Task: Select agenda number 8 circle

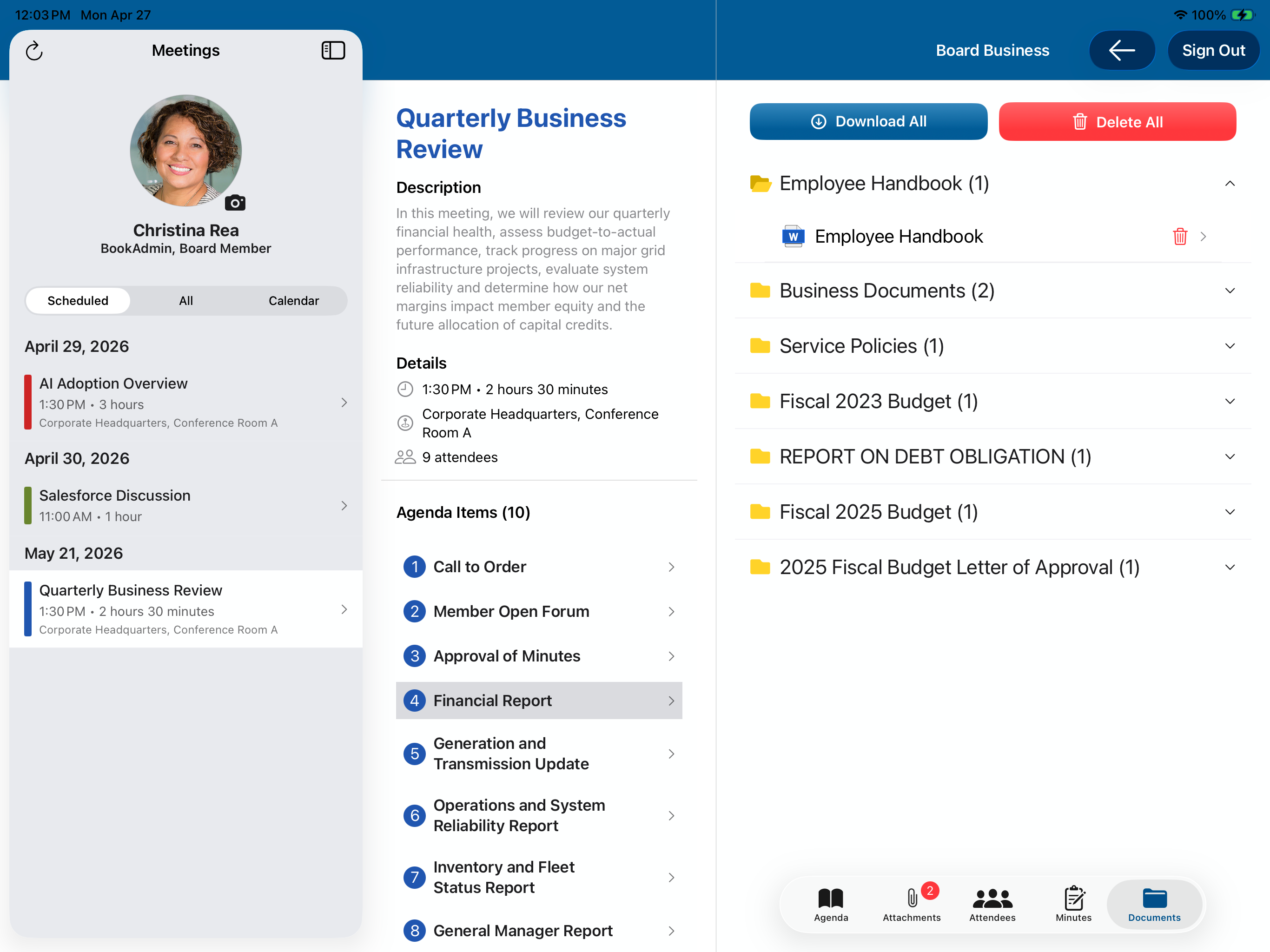Action: pyautogui.click(x=415, y=930)
